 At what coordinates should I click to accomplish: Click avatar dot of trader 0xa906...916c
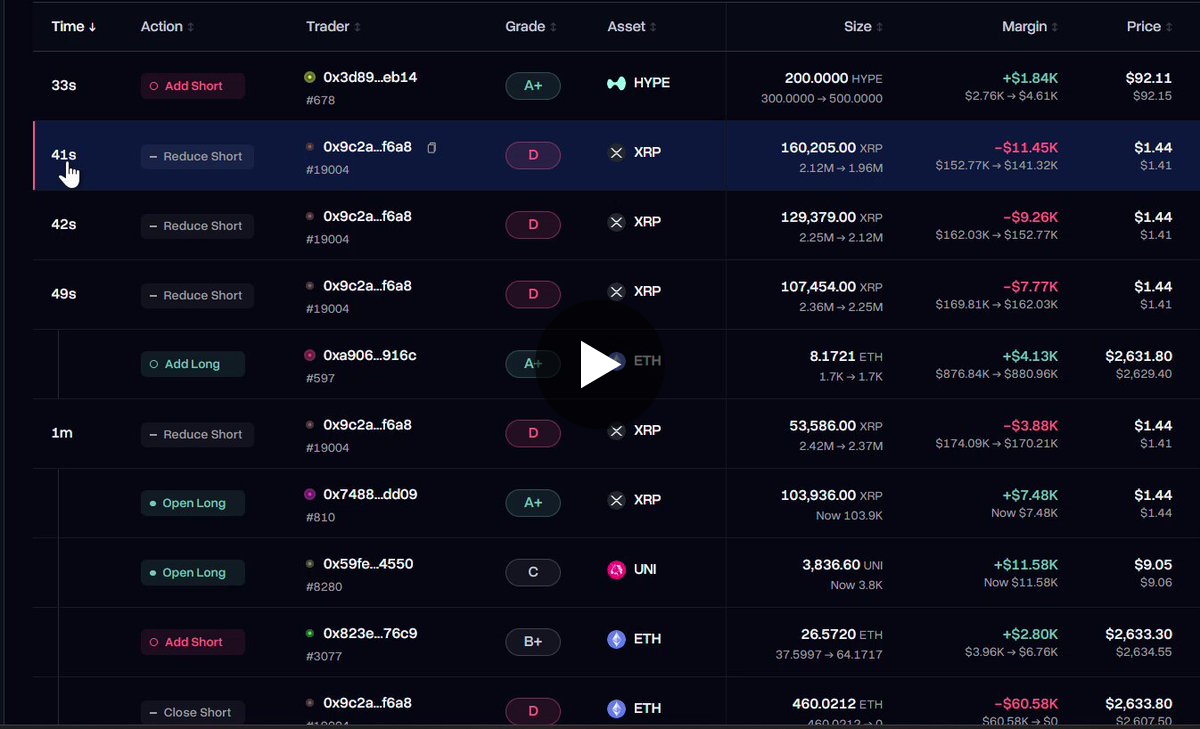(310, 355)
